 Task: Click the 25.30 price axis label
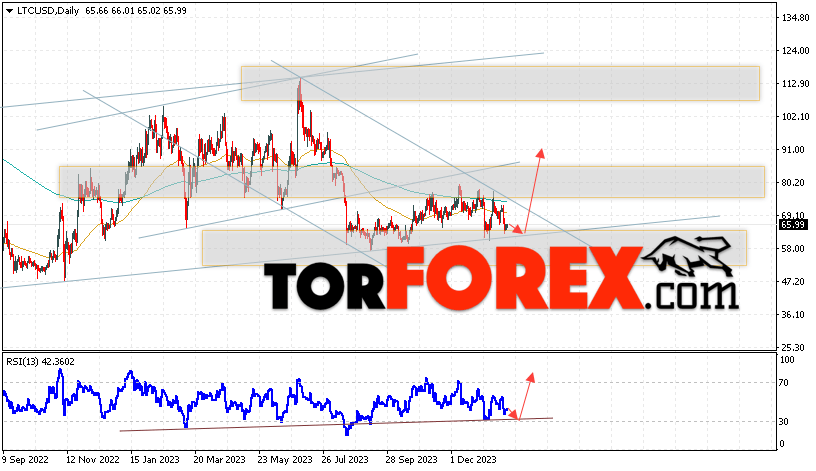click(x=794, y=348)
